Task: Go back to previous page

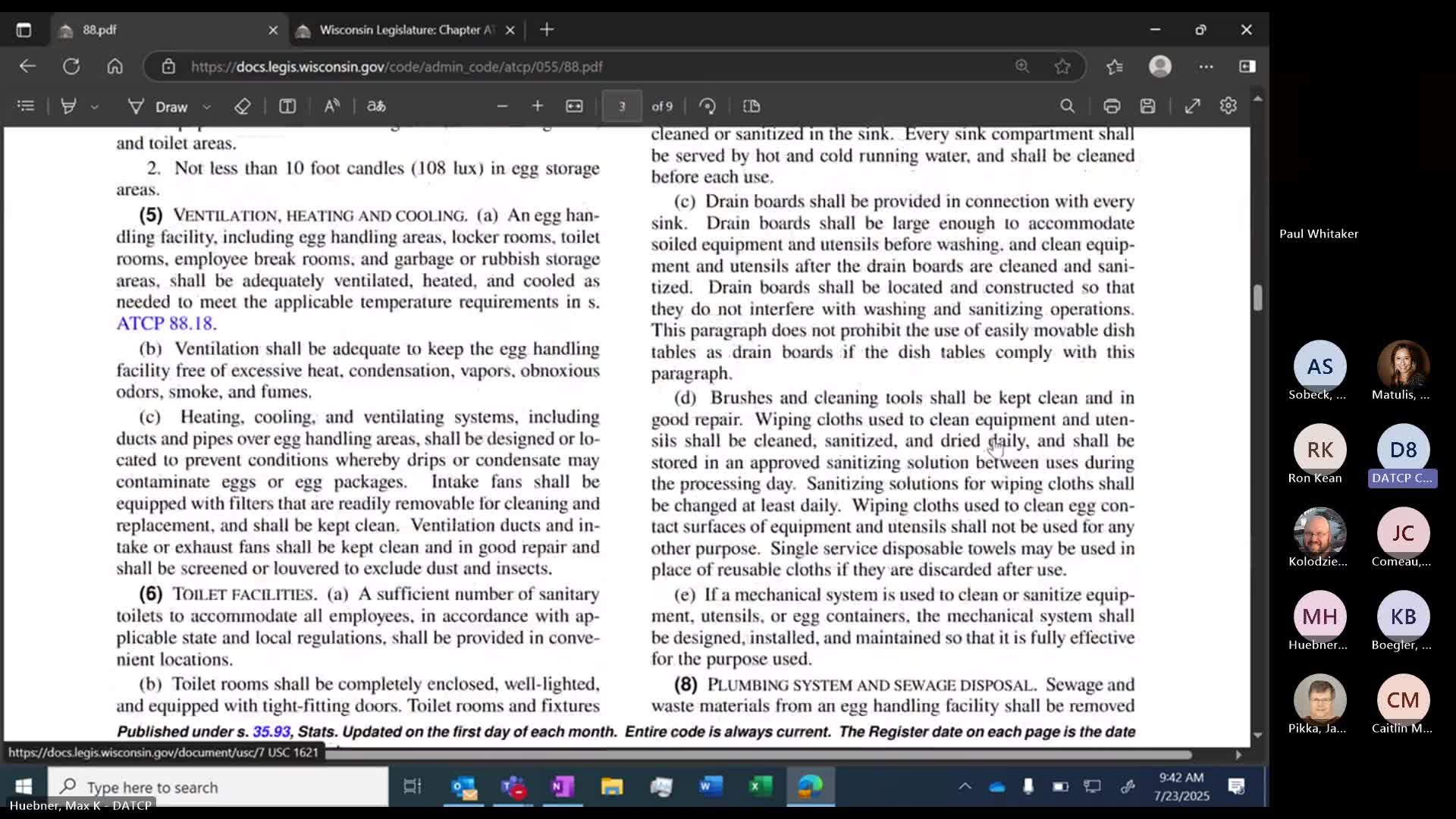Action: 27,67
